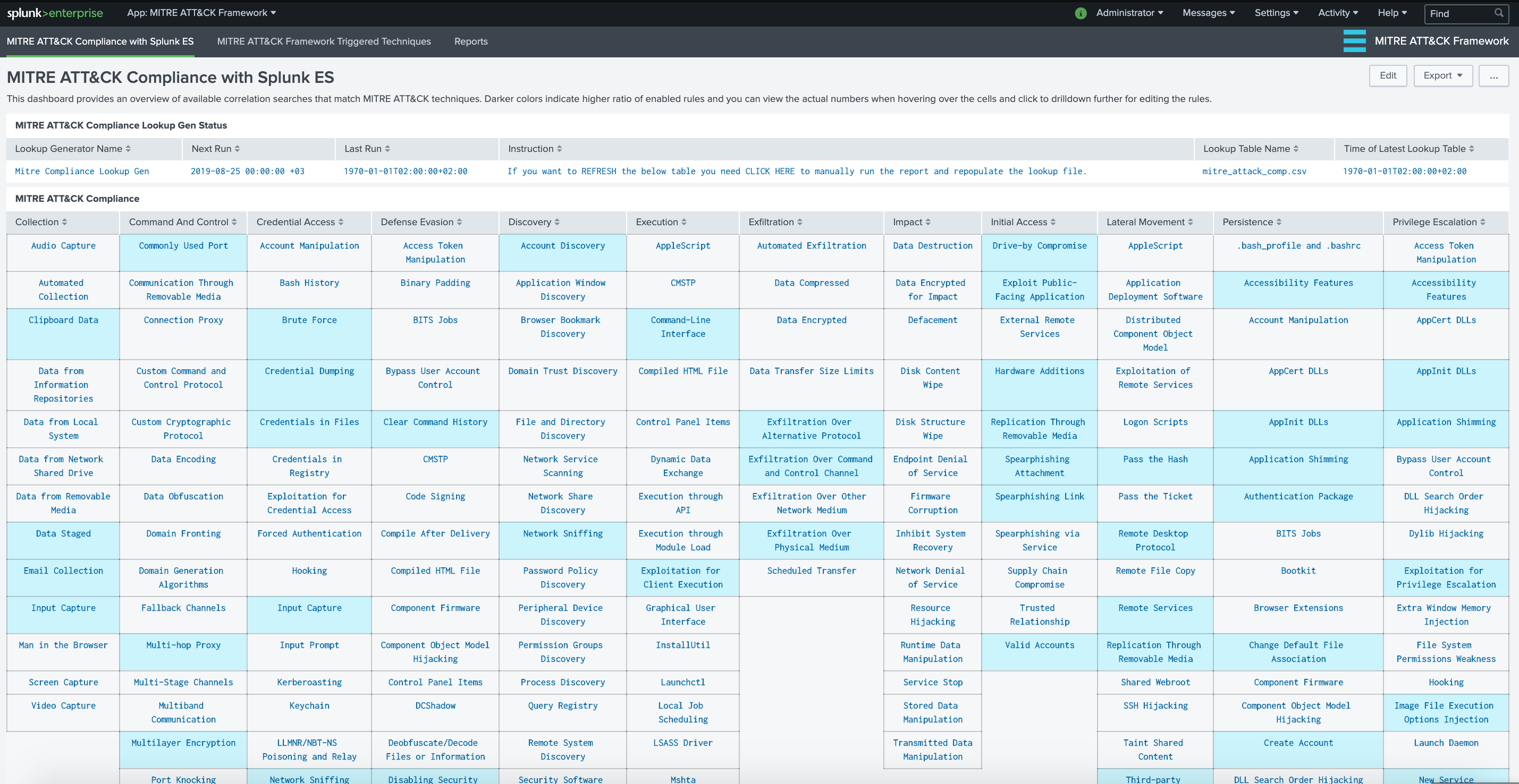
Task: Click the Command-Line Interface cell
Action: pyautogui.click(x=683, y=334)
